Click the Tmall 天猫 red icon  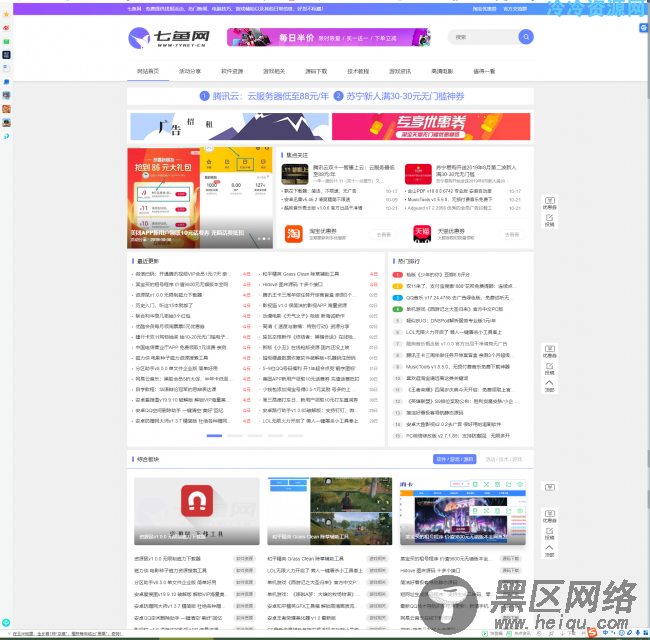pos(422,234)
